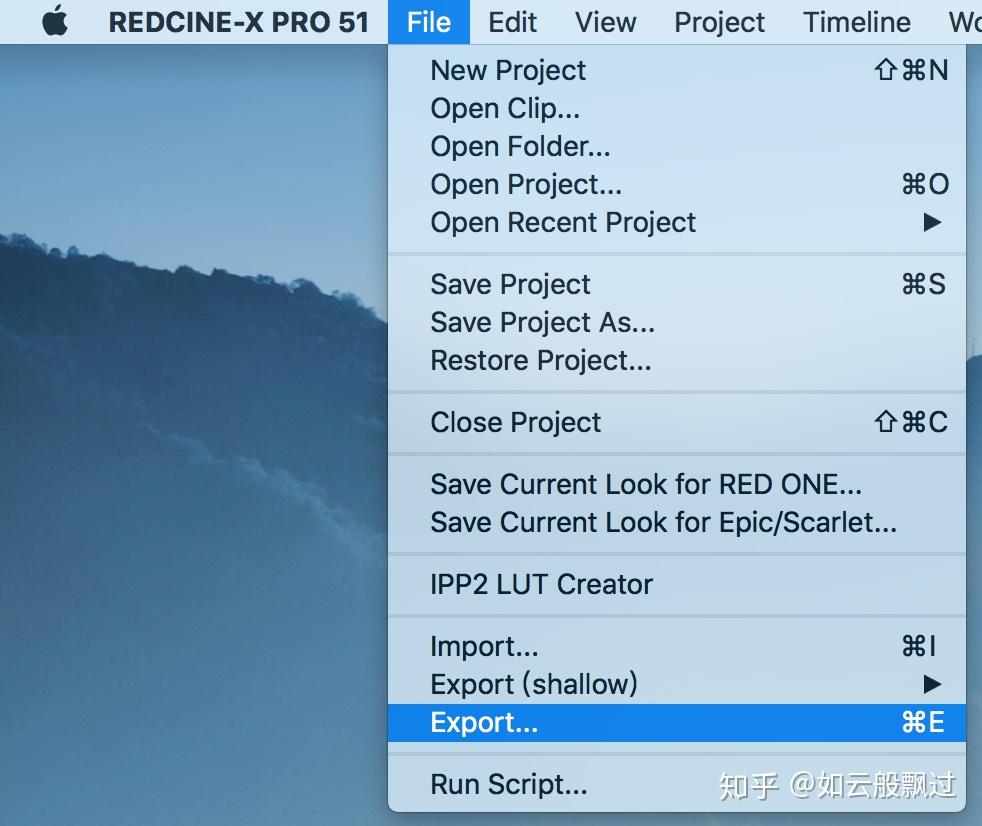Open the Project menu
The image size is (982, 826).
(719, 22)
